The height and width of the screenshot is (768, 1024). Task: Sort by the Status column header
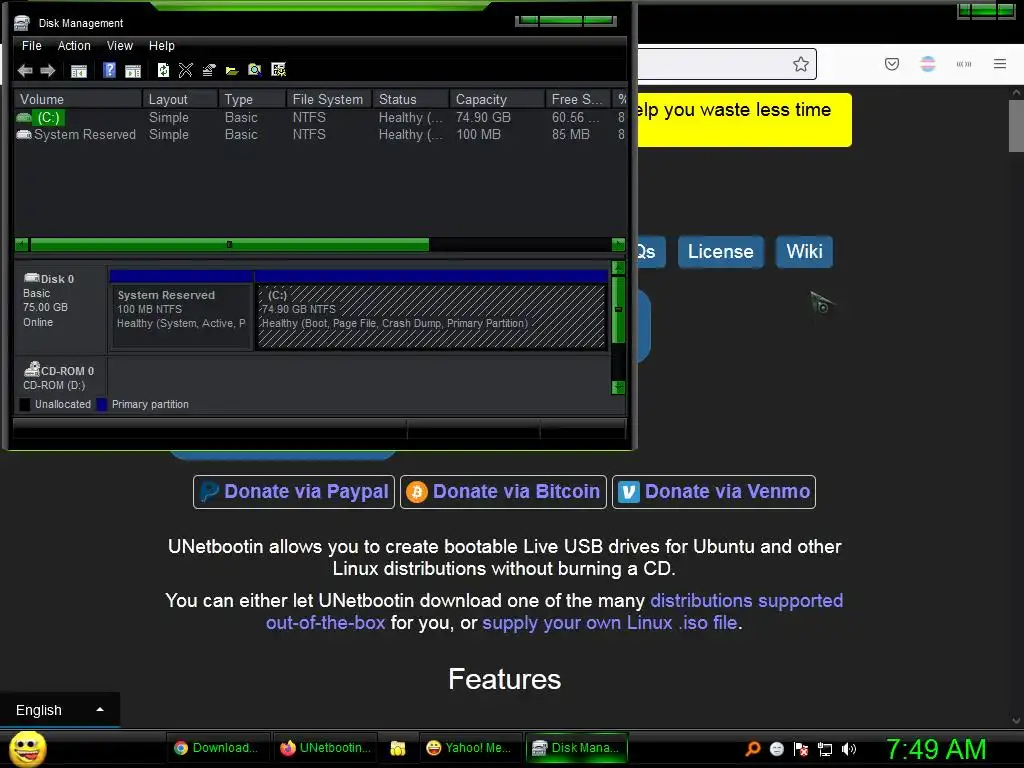click(x=411, y=99)
